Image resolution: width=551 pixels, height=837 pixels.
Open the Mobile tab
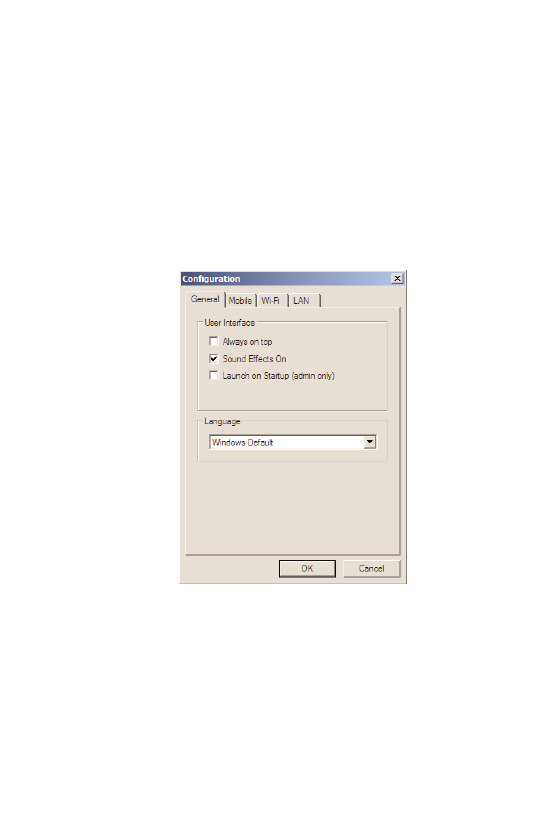point(240,301)
